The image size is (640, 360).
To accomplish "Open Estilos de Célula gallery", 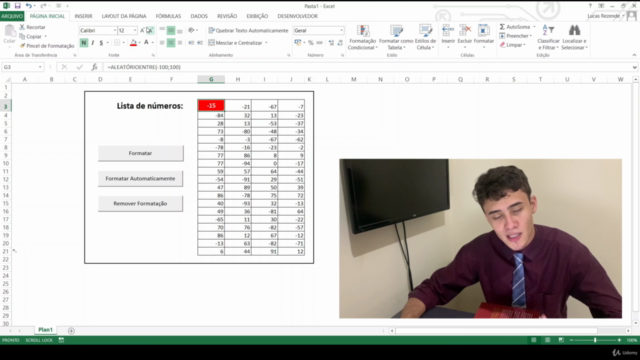I will [425, 37].
